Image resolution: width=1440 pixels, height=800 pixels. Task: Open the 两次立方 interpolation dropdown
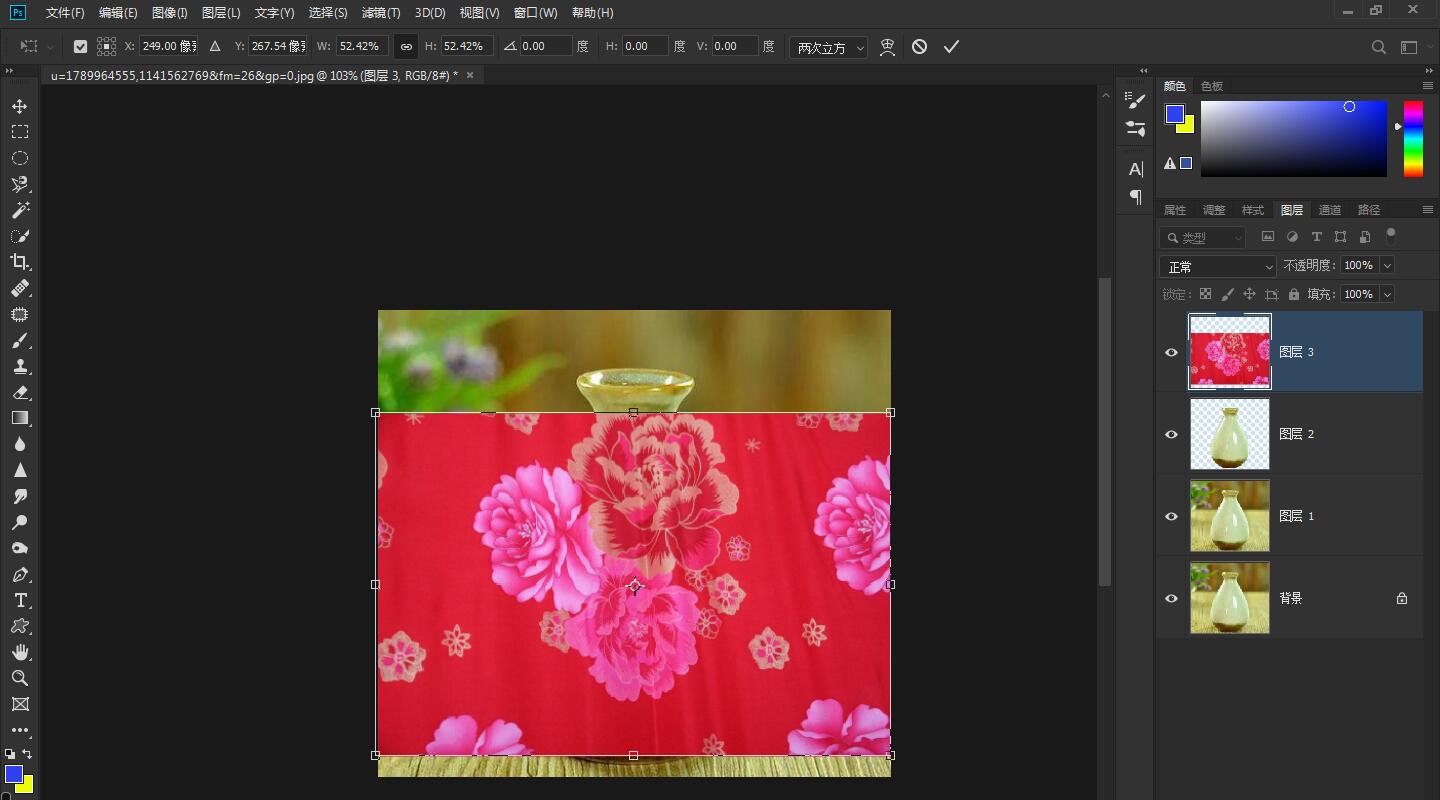828,47
